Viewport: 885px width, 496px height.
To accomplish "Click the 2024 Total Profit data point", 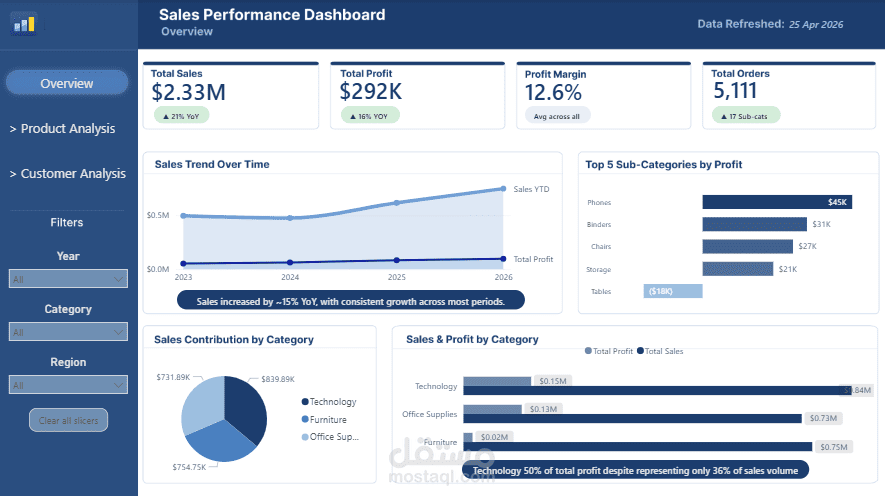I will click(x=290, y=262).
